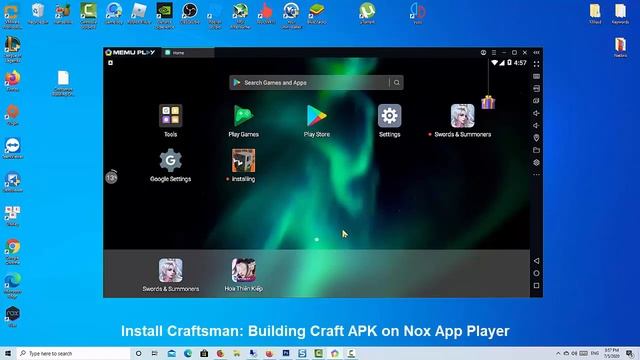
Task: Open the TeamViewer desktop shortcut
Action: click(13, 148)
